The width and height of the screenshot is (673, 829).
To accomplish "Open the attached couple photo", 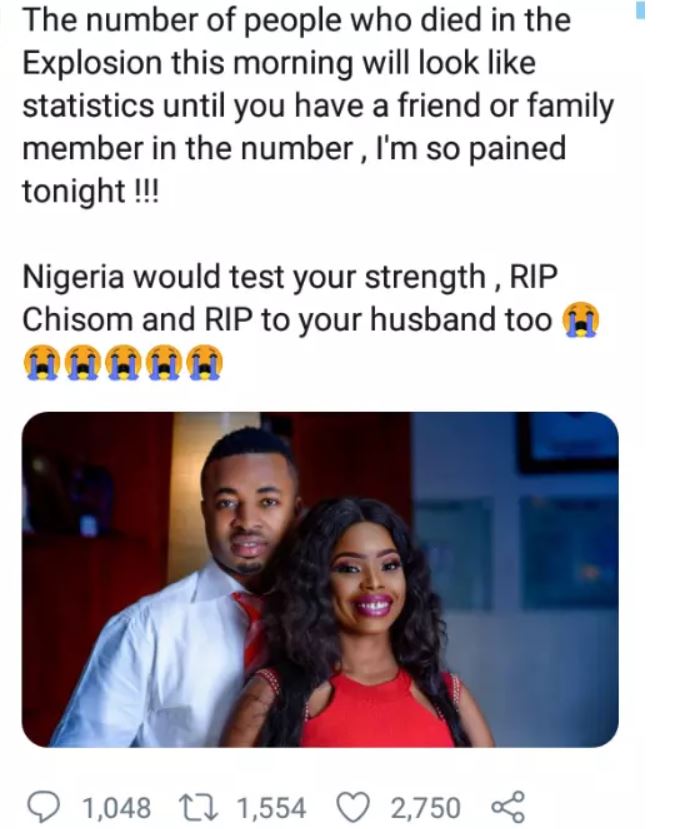I will [x=320, y=579].
